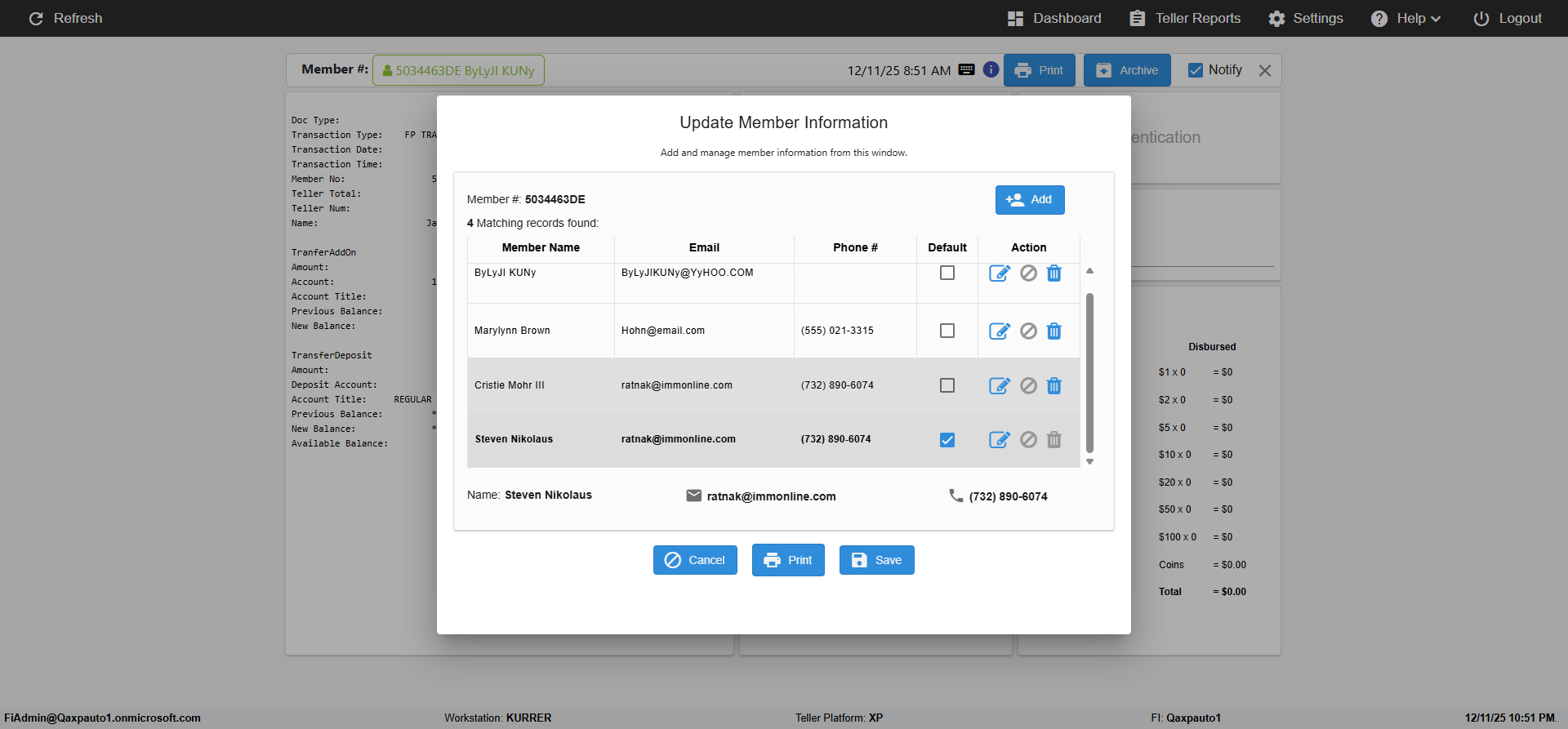This screenshot has height=729, width=1568.
Task: Save the member information
Action: point(877,560)
